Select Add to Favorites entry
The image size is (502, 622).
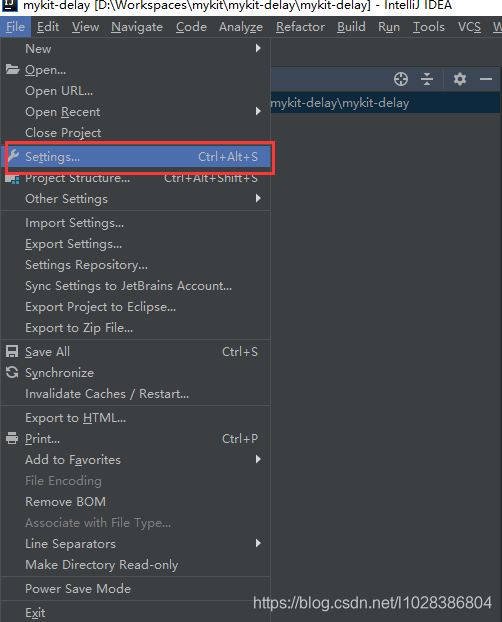(x=136, y=460)
